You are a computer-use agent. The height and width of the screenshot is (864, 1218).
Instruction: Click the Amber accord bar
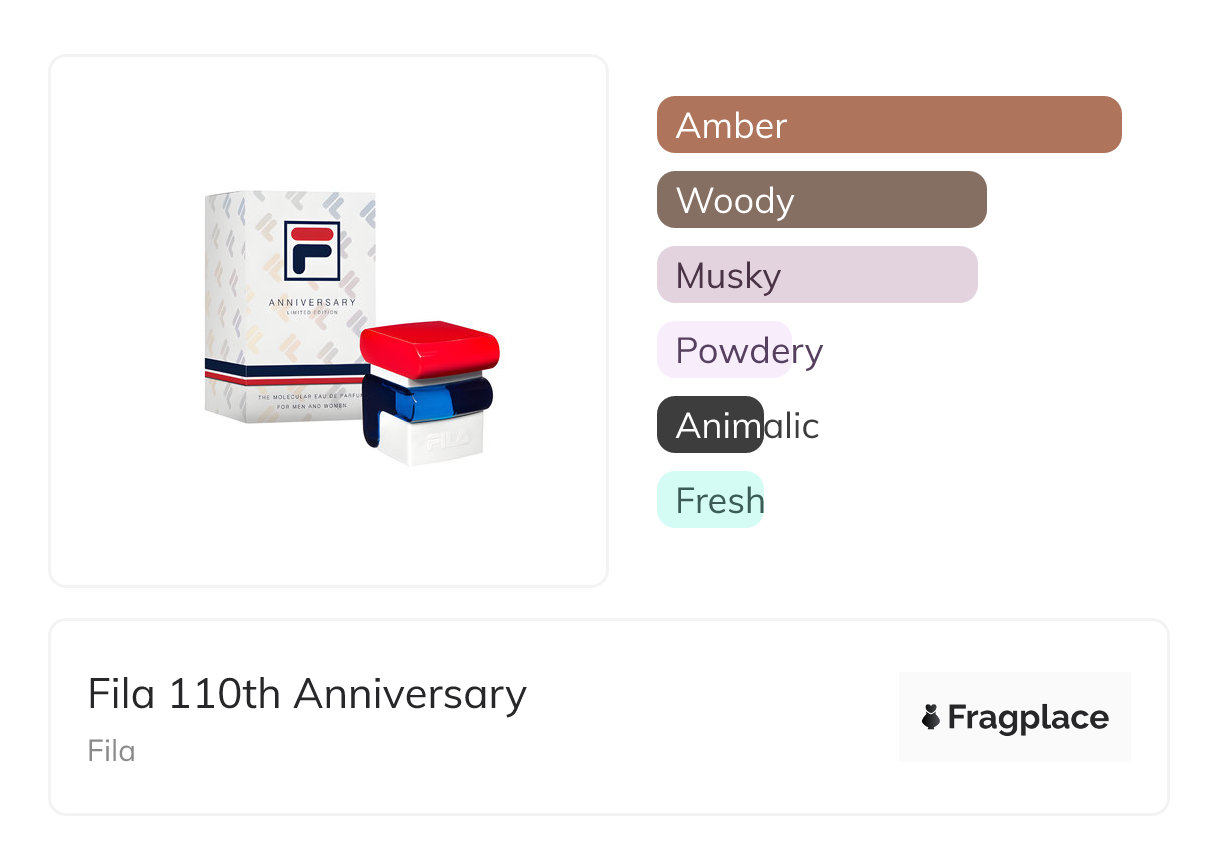[x=888, y=125]
